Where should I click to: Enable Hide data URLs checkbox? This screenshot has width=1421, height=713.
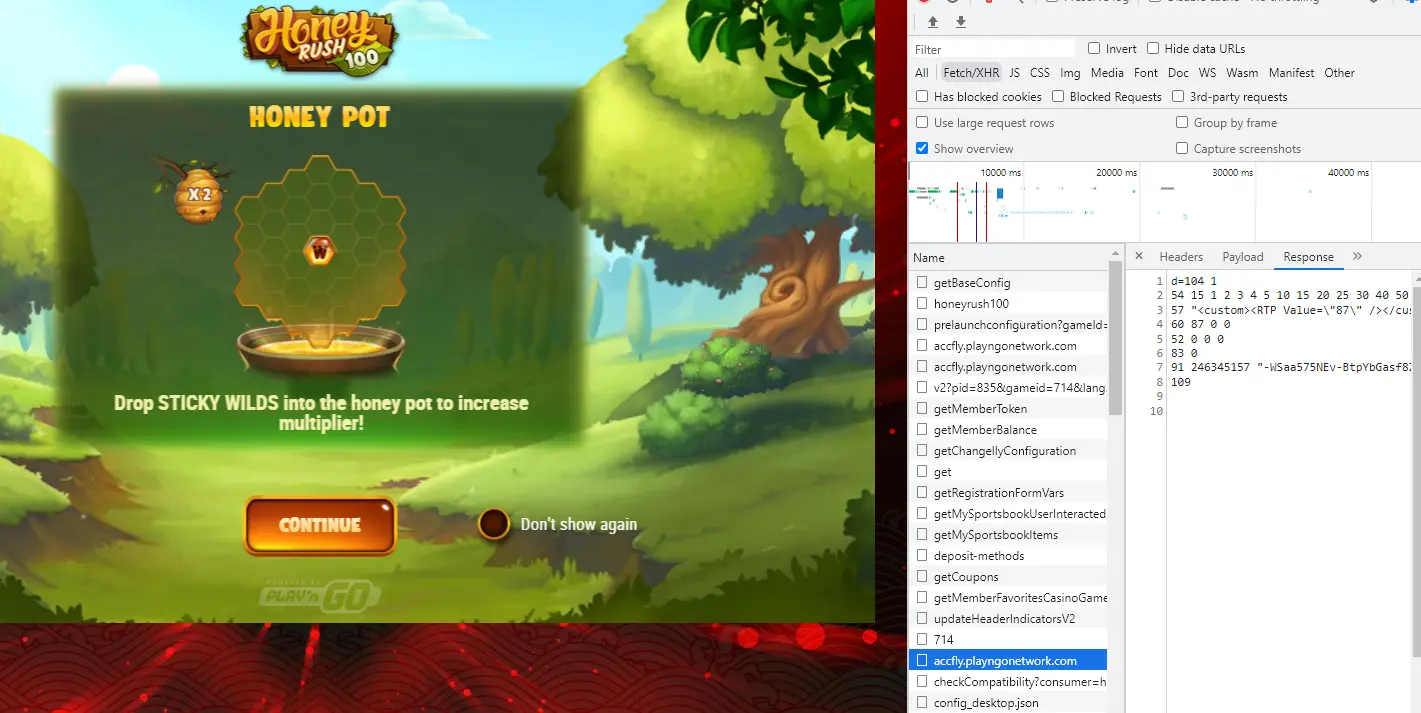[1153, 48]
